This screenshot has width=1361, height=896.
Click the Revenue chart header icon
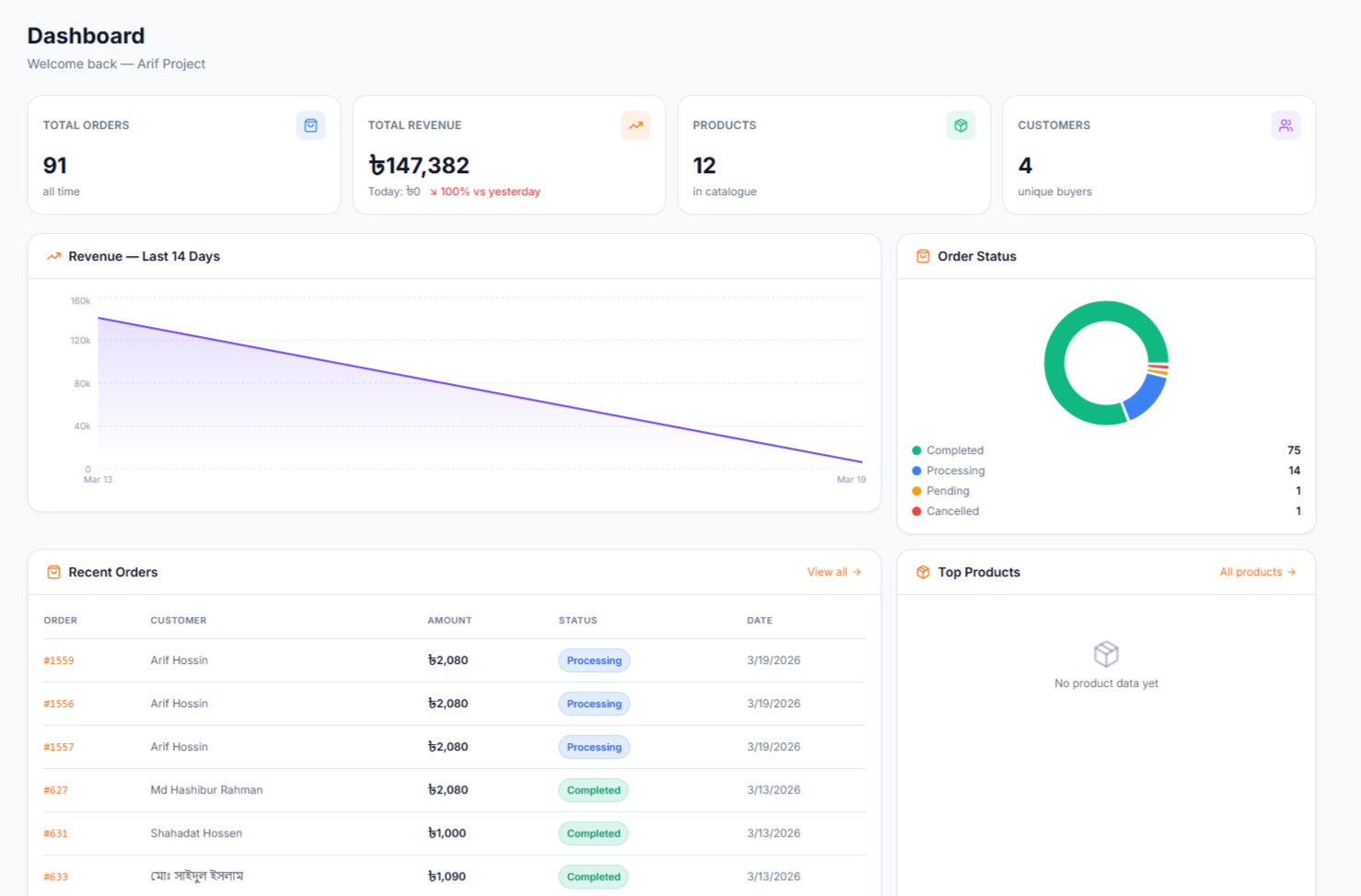click(x=53, y=256)
